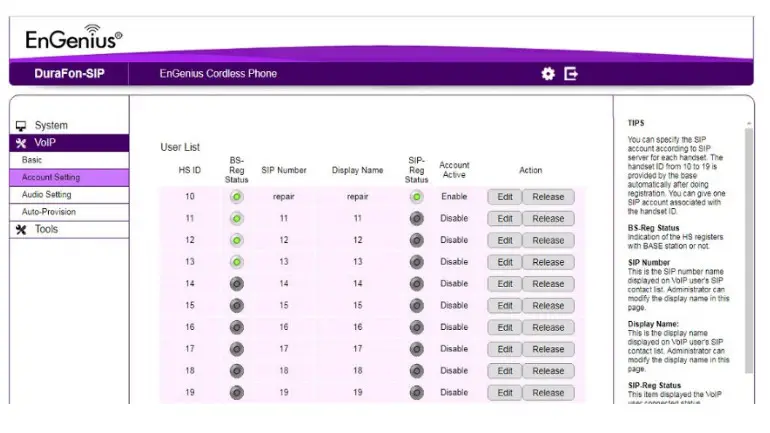Edit the account for HS 18
770x433 pixels.
click(504, 371)
